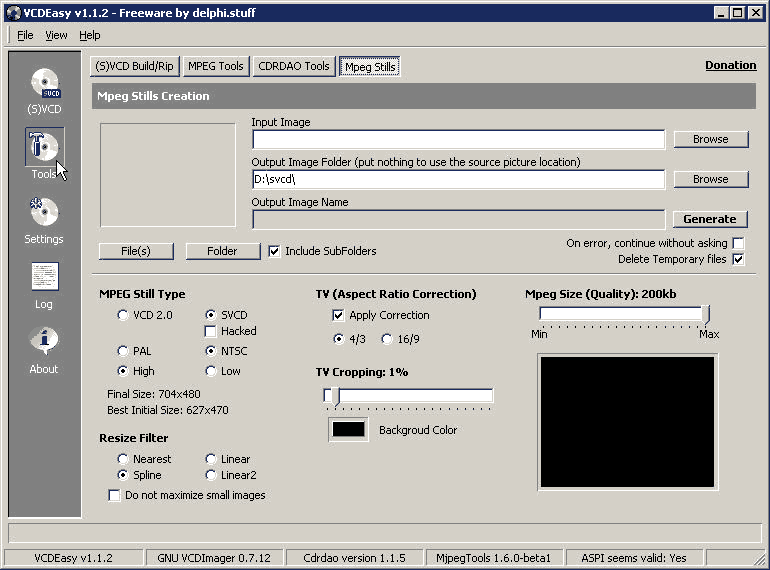Uncheck Delete Temporary files option
Viewport: 770px width, 570px height.
click(x=738, y=259)
